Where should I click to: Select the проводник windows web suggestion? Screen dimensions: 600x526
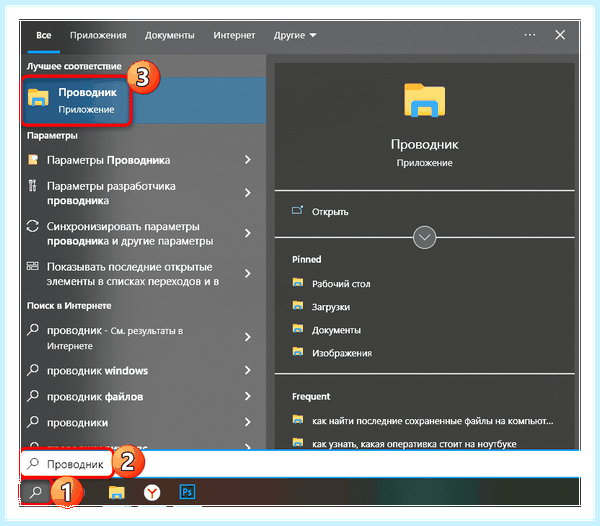click(144, 370)
